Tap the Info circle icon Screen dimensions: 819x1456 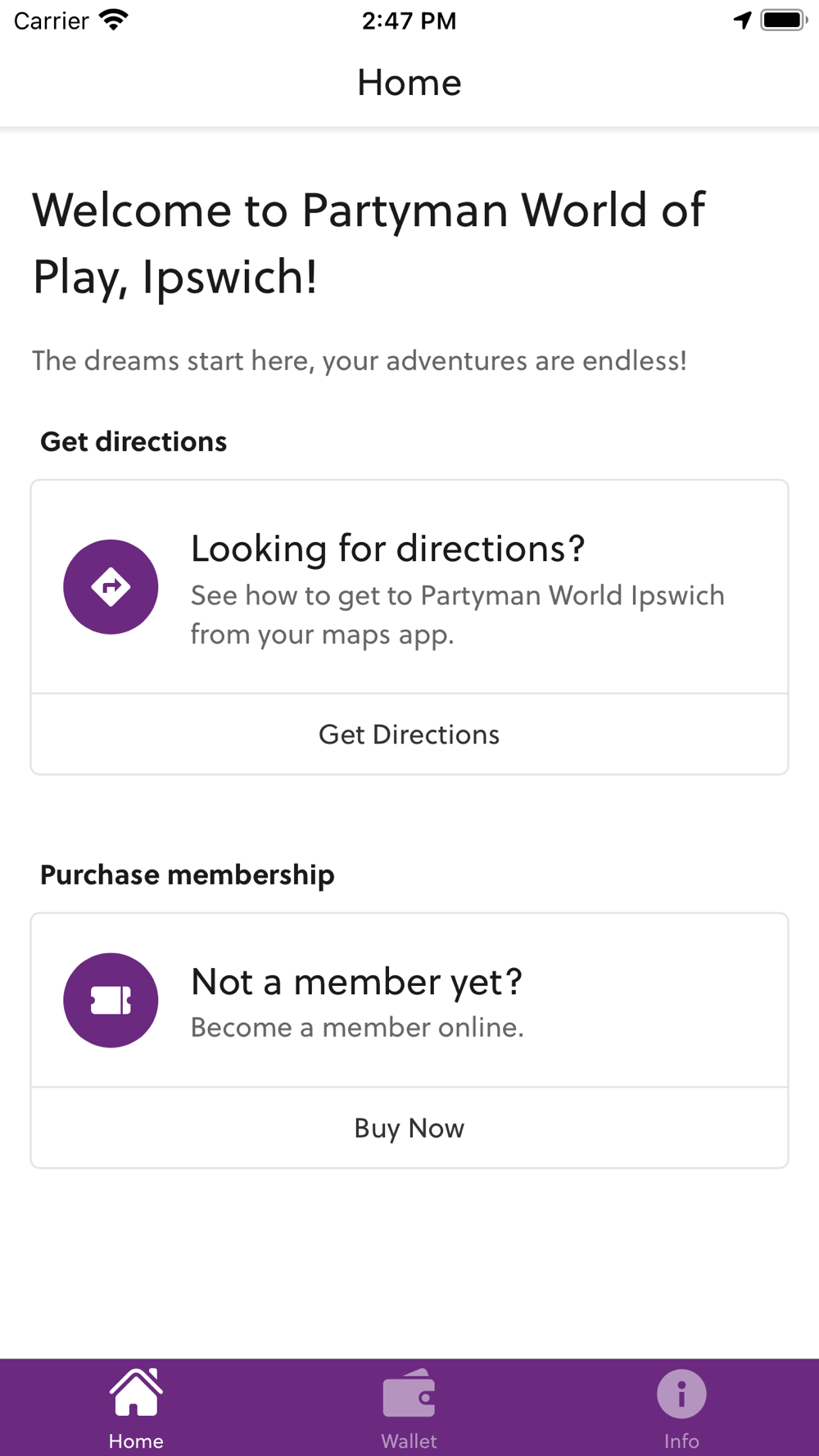tap(681, 1393)
